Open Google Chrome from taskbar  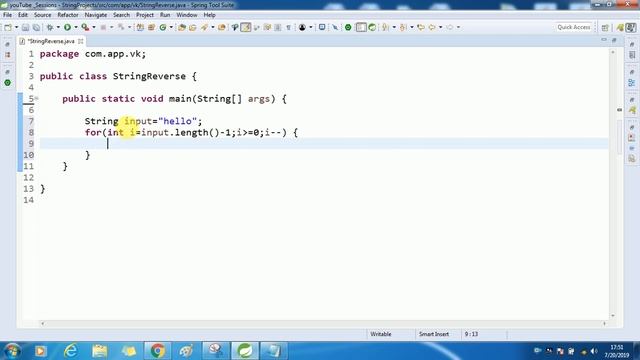(x=158, y=351)
